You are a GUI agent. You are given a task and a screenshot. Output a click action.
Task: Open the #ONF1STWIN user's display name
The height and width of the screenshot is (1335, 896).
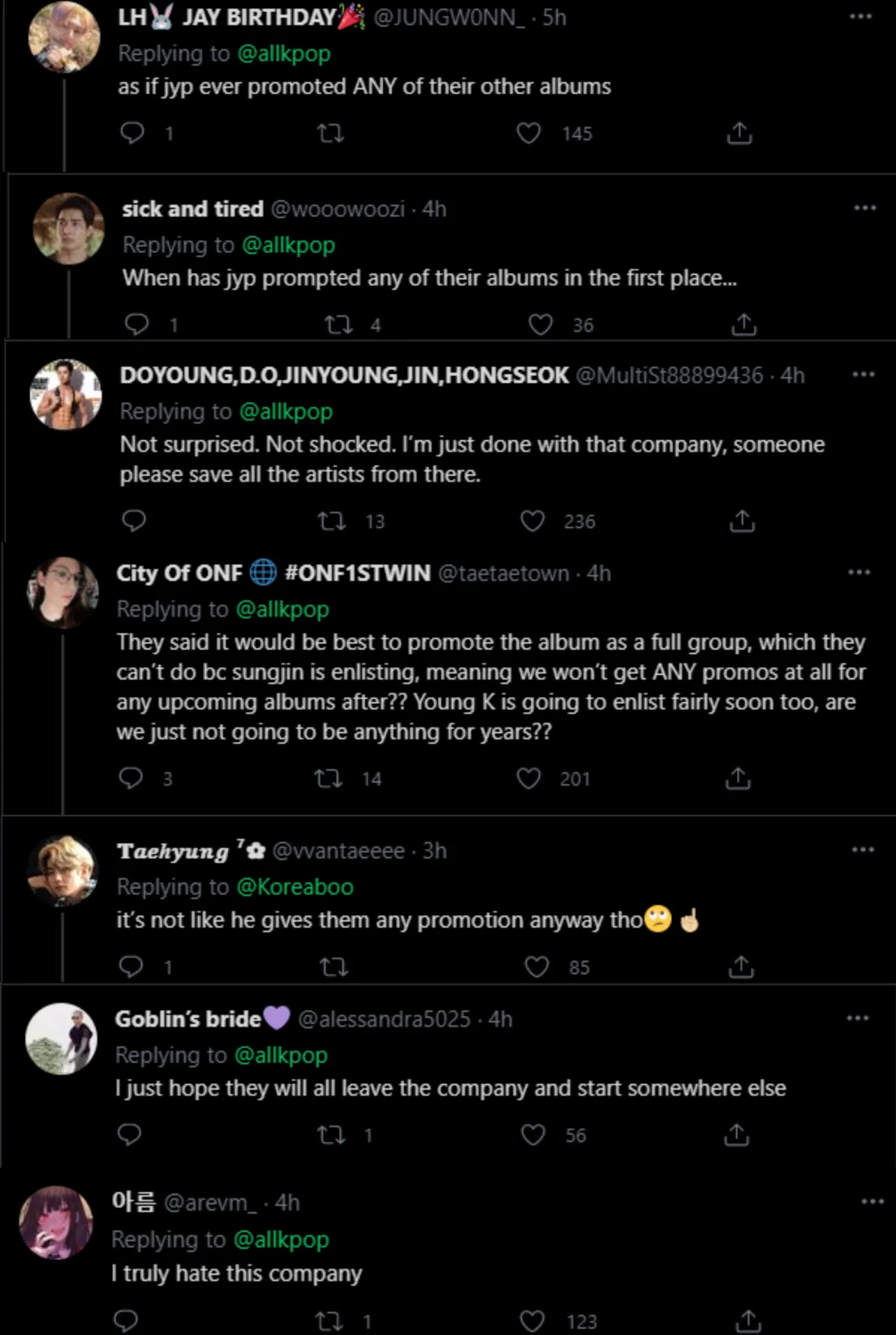point(273,573)
